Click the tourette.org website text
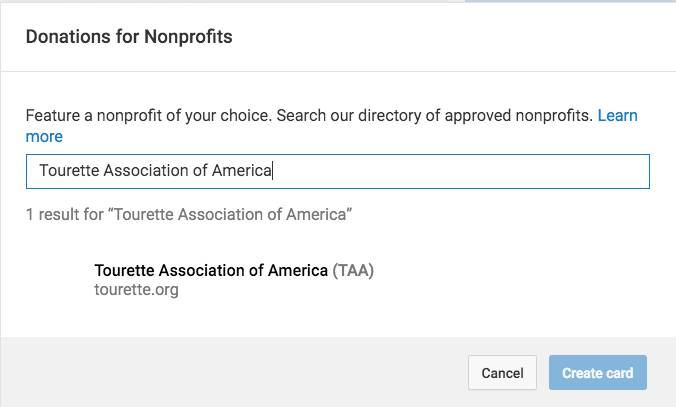 point(136,290)
